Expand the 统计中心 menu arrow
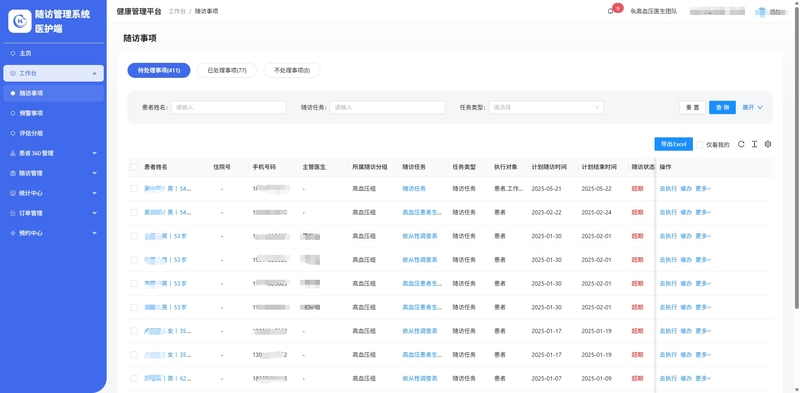Viewport: 800px width, 393px height. tap(94, 193)
